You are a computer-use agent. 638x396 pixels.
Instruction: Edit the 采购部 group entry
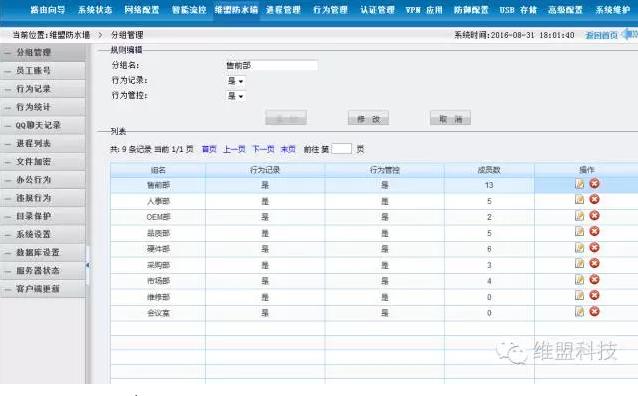579,263
